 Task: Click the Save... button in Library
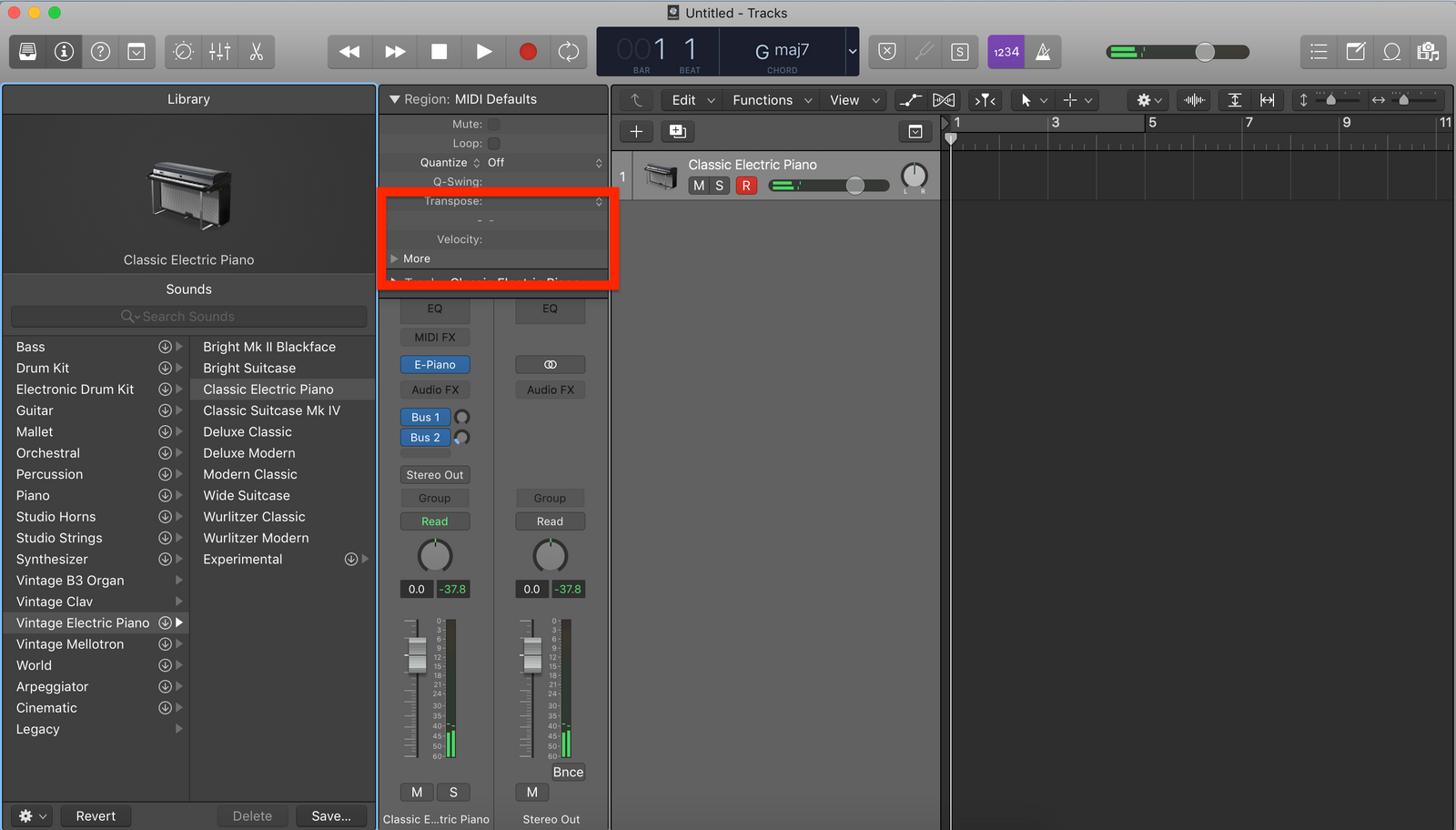point(331,816)
